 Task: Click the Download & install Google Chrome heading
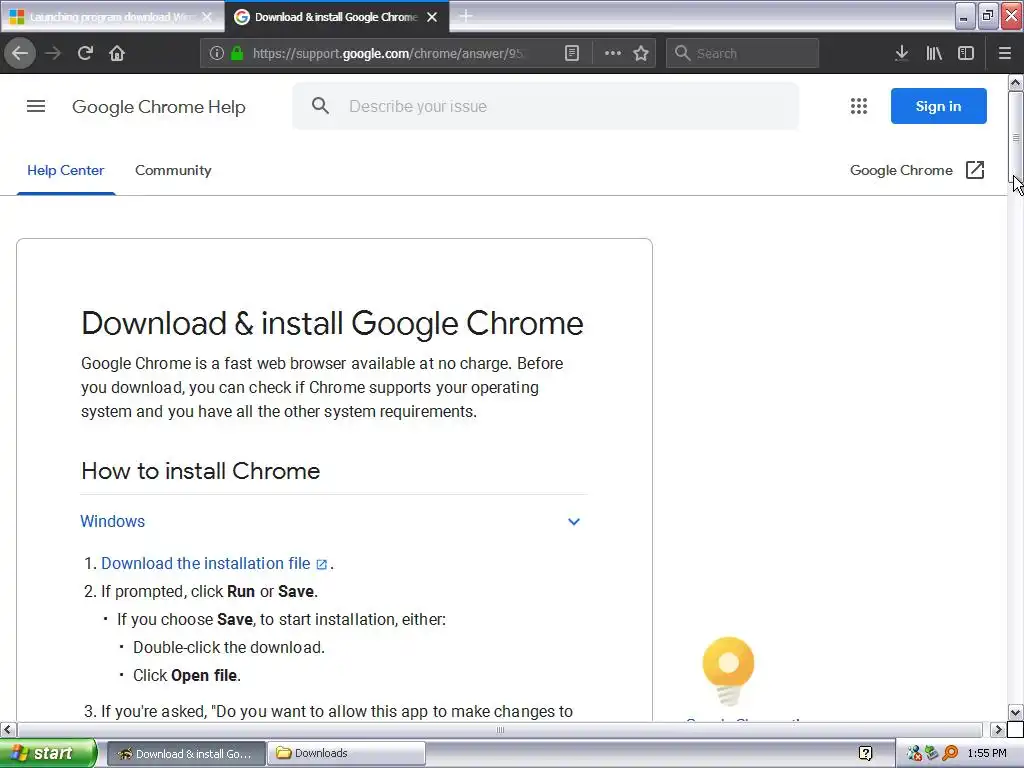(332, 323)
